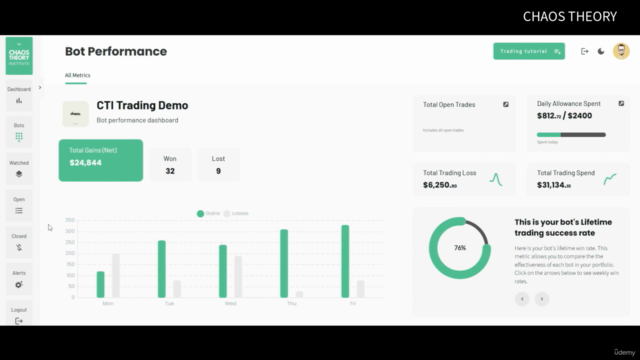
Task: Click the $6,250 Total Trading Loss value
Action: tap(440, 185)
